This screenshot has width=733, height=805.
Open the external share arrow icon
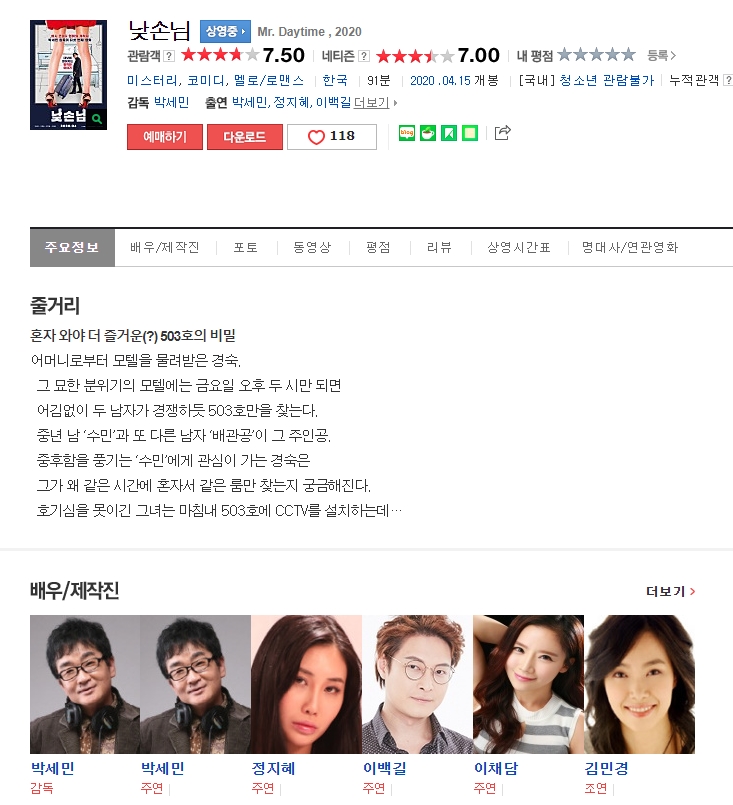503,132
